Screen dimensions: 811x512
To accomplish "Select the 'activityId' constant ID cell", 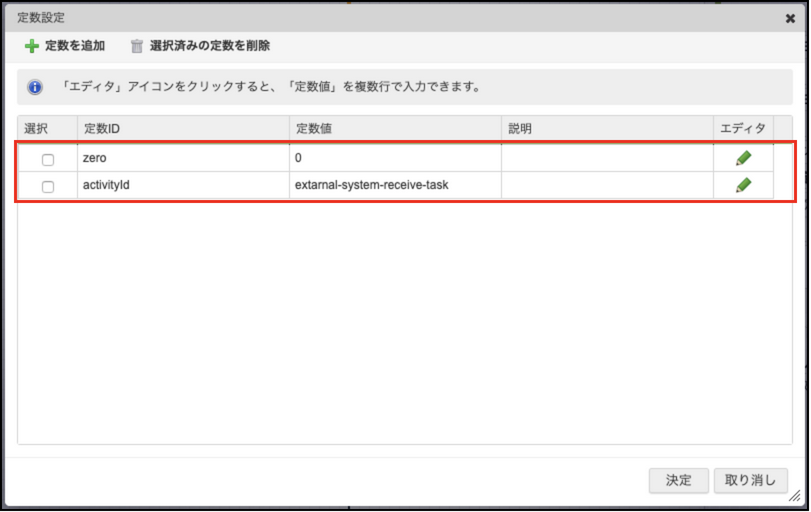I will [x=183, y=185].
